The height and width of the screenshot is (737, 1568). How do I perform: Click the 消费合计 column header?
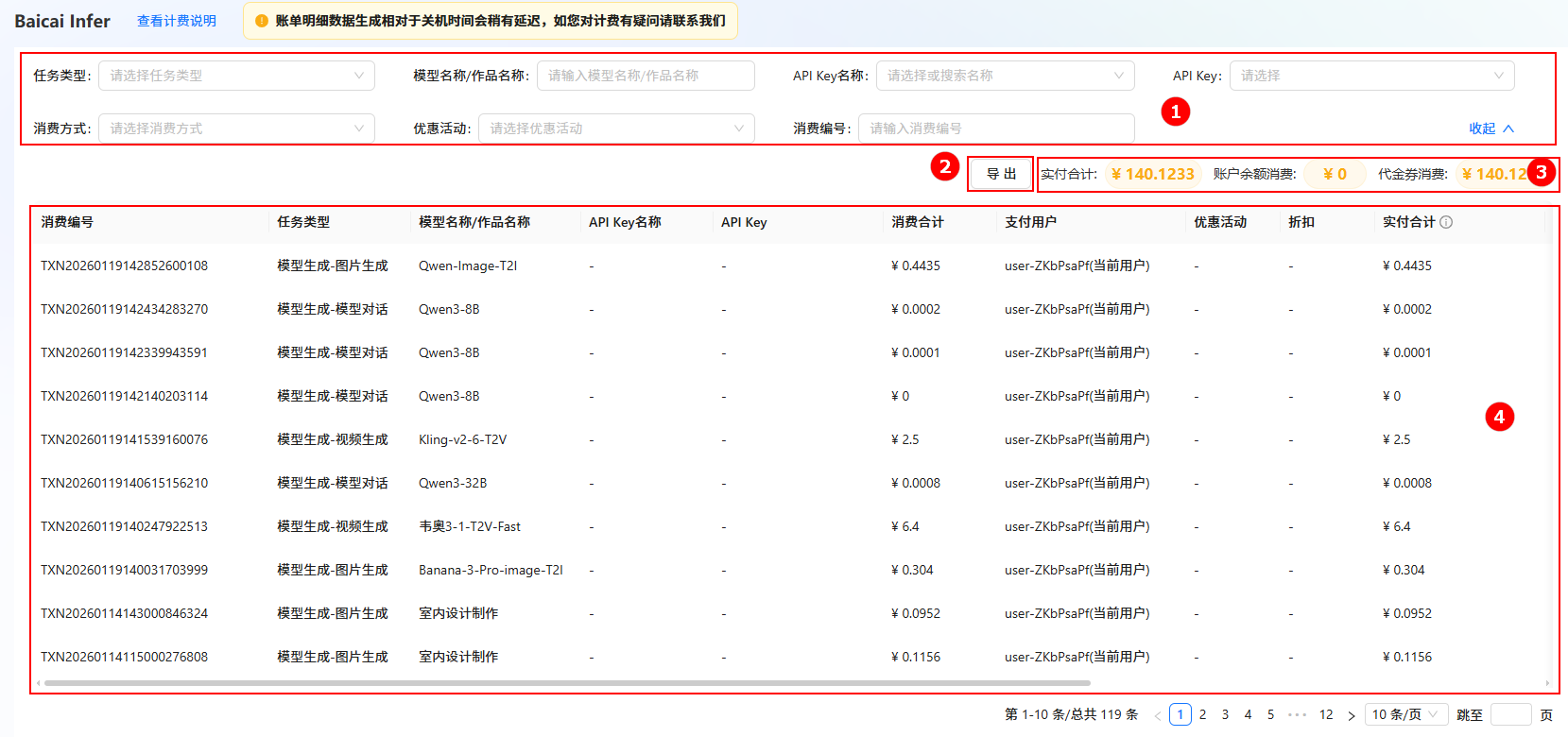pyautogui.click(x=918, y=222)
